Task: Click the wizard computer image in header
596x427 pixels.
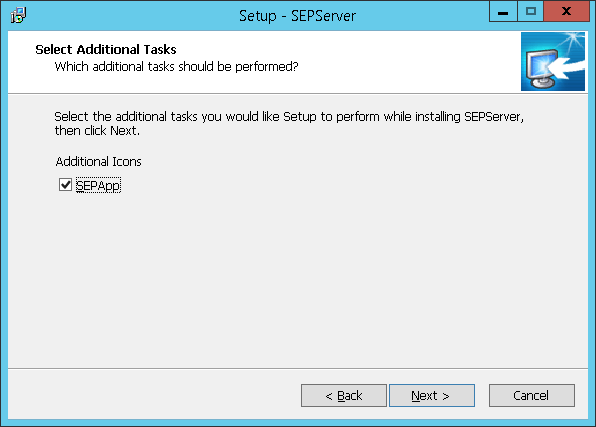Action: (553, 62)
